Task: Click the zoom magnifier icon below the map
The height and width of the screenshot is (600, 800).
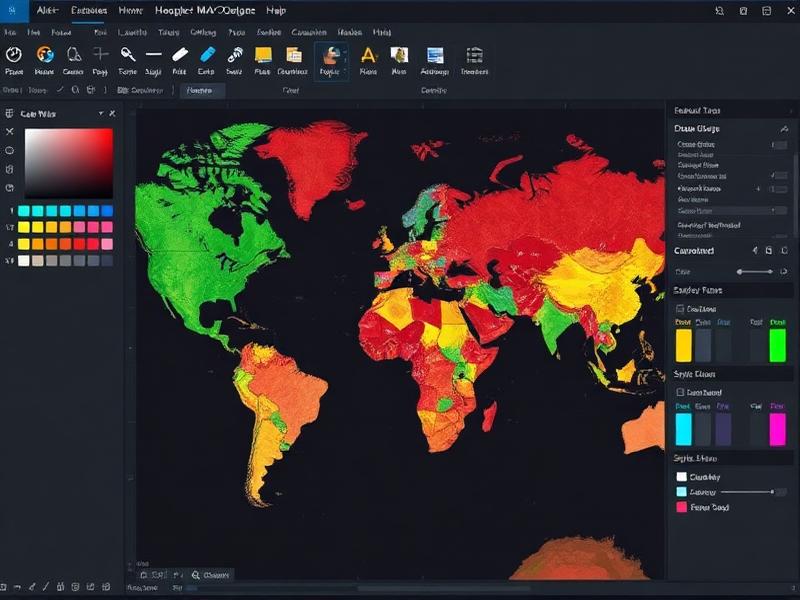Action: 195,575
